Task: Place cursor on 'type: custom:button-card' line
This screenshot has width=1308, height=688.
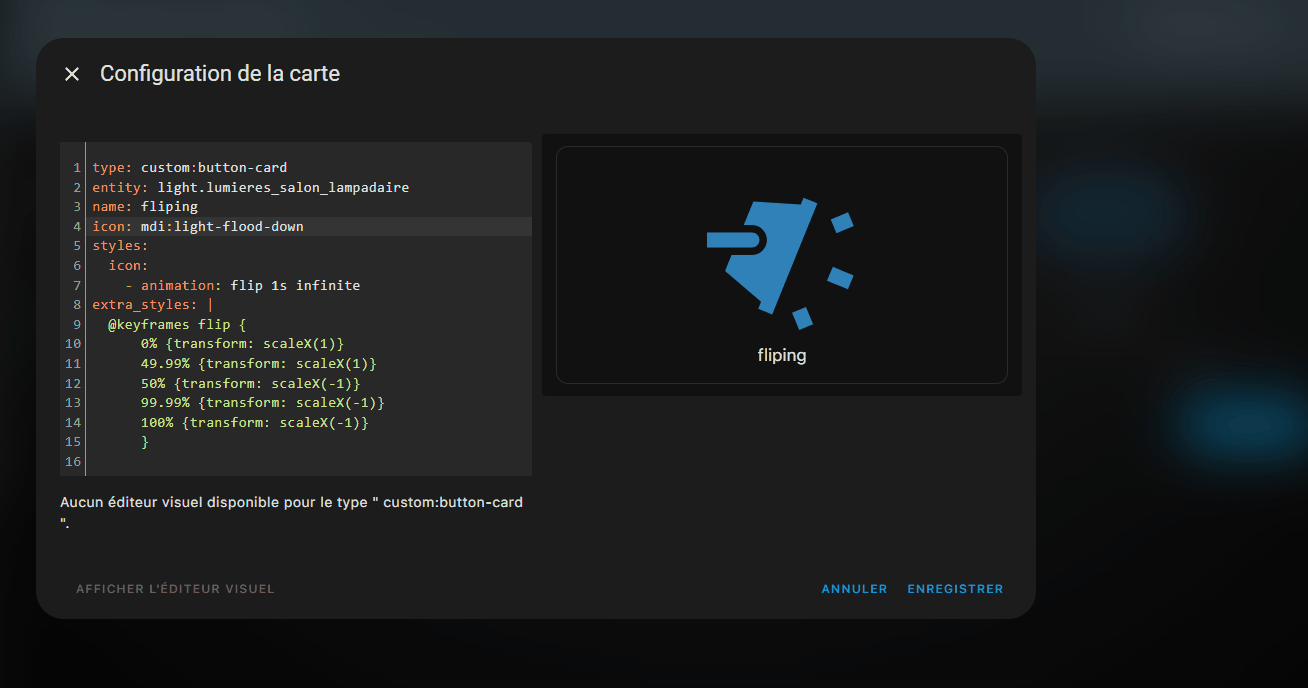Action: (x=190, y=168)
